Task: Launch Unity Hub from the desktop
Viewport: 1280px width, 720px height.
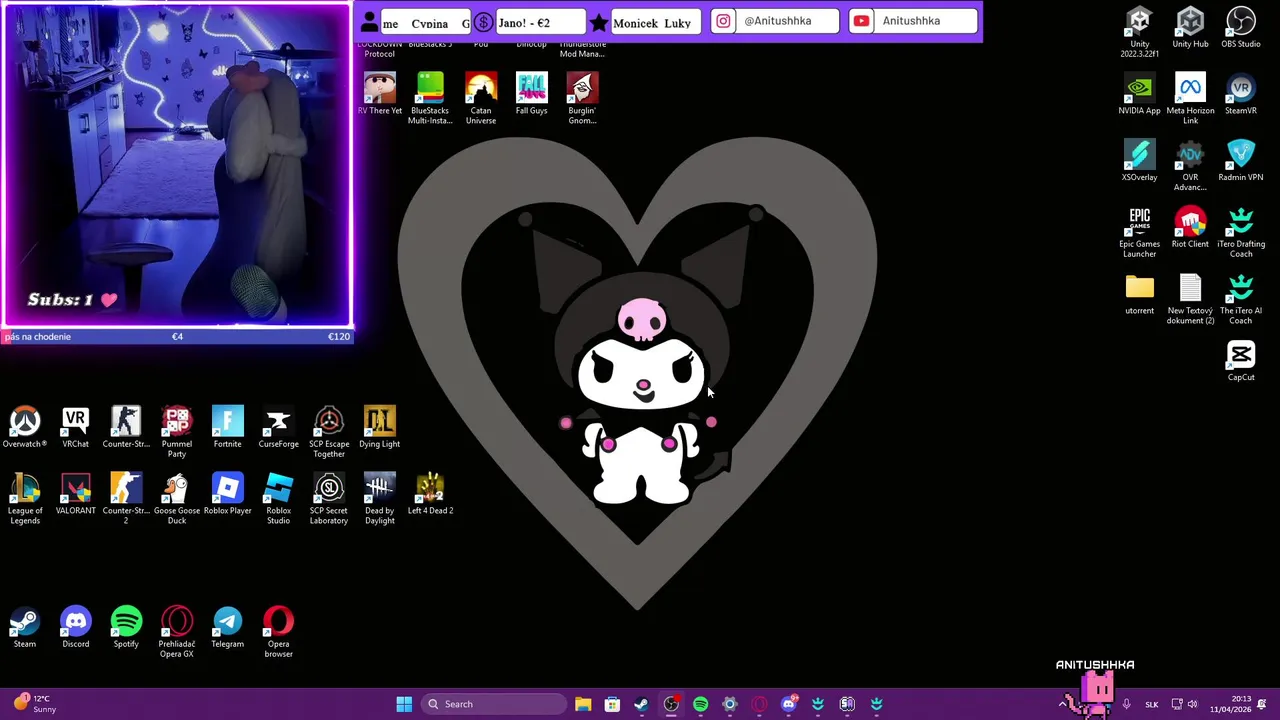Action: pyautogui.click(x=1190, y=28)
